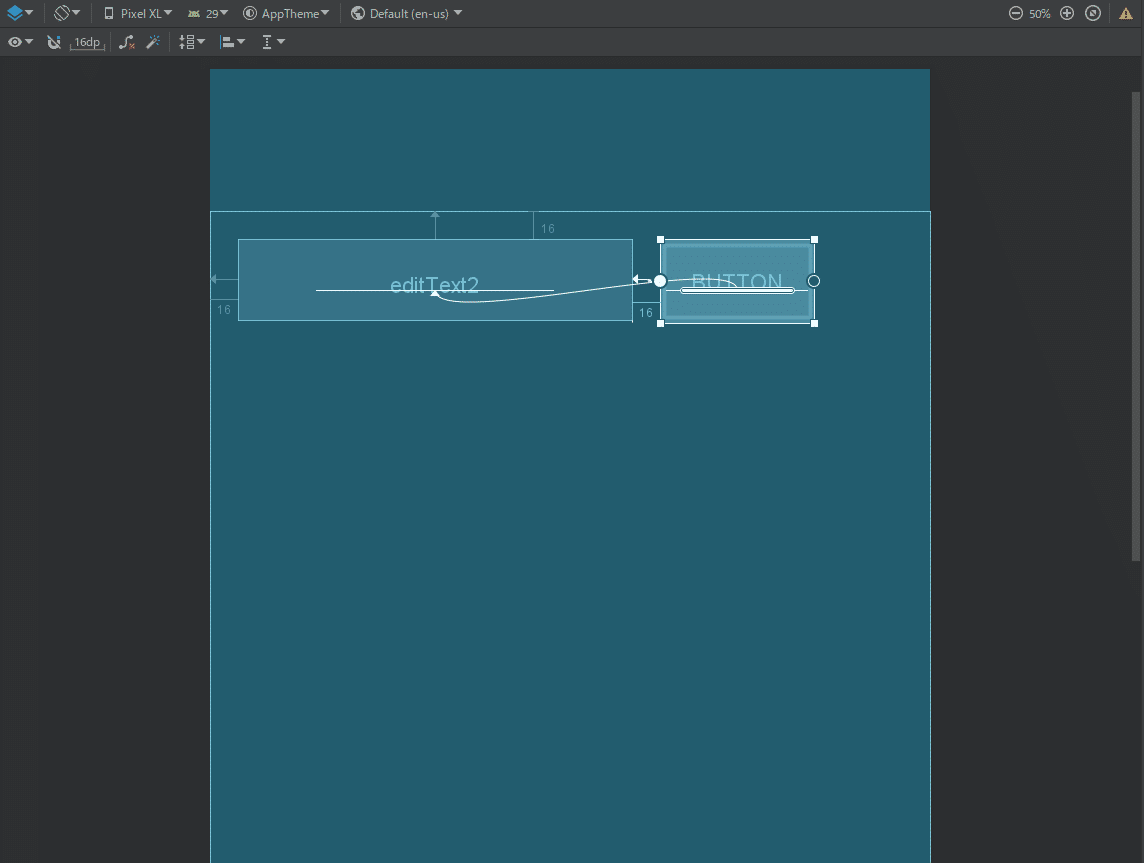Click the zoom to fit screen icon
Screen dimensions: 1144x863
pyautogui.click(x=1093, y=13)
